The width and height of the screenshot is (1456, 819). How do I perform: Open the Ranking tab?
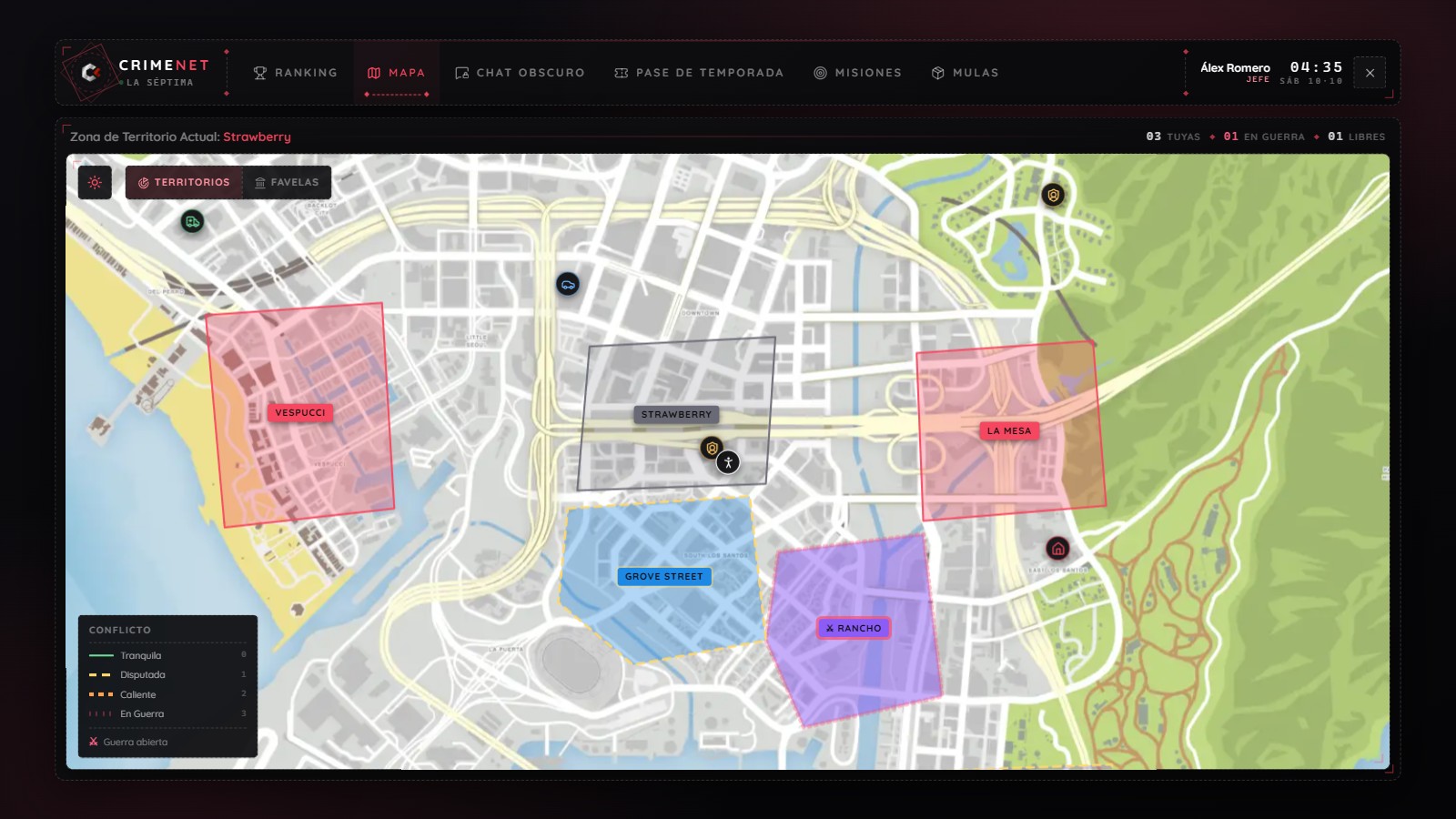point(295,73)
